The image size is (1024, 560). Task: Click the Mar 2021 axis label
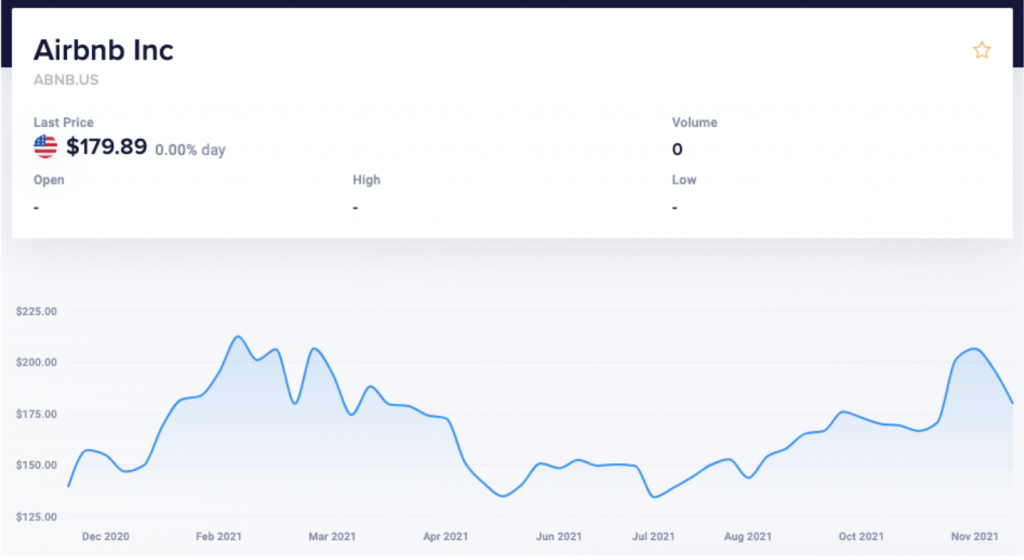(x=332, y=537)
